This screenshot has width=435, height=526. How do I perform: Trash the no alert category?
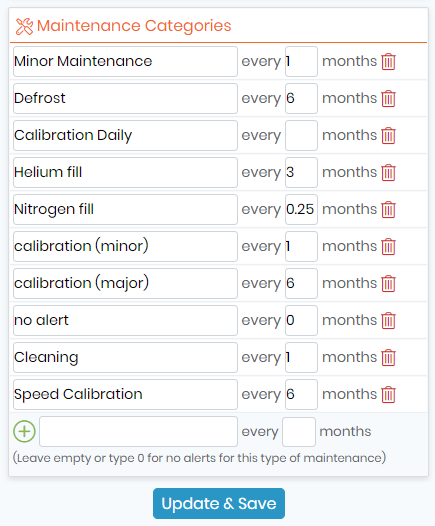388,320
